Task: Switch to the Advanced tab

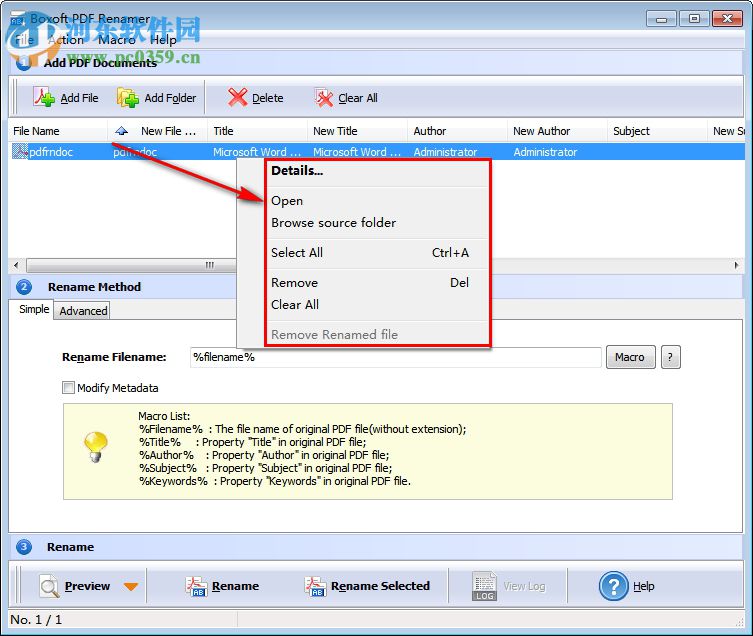Action: coord(83,311)
